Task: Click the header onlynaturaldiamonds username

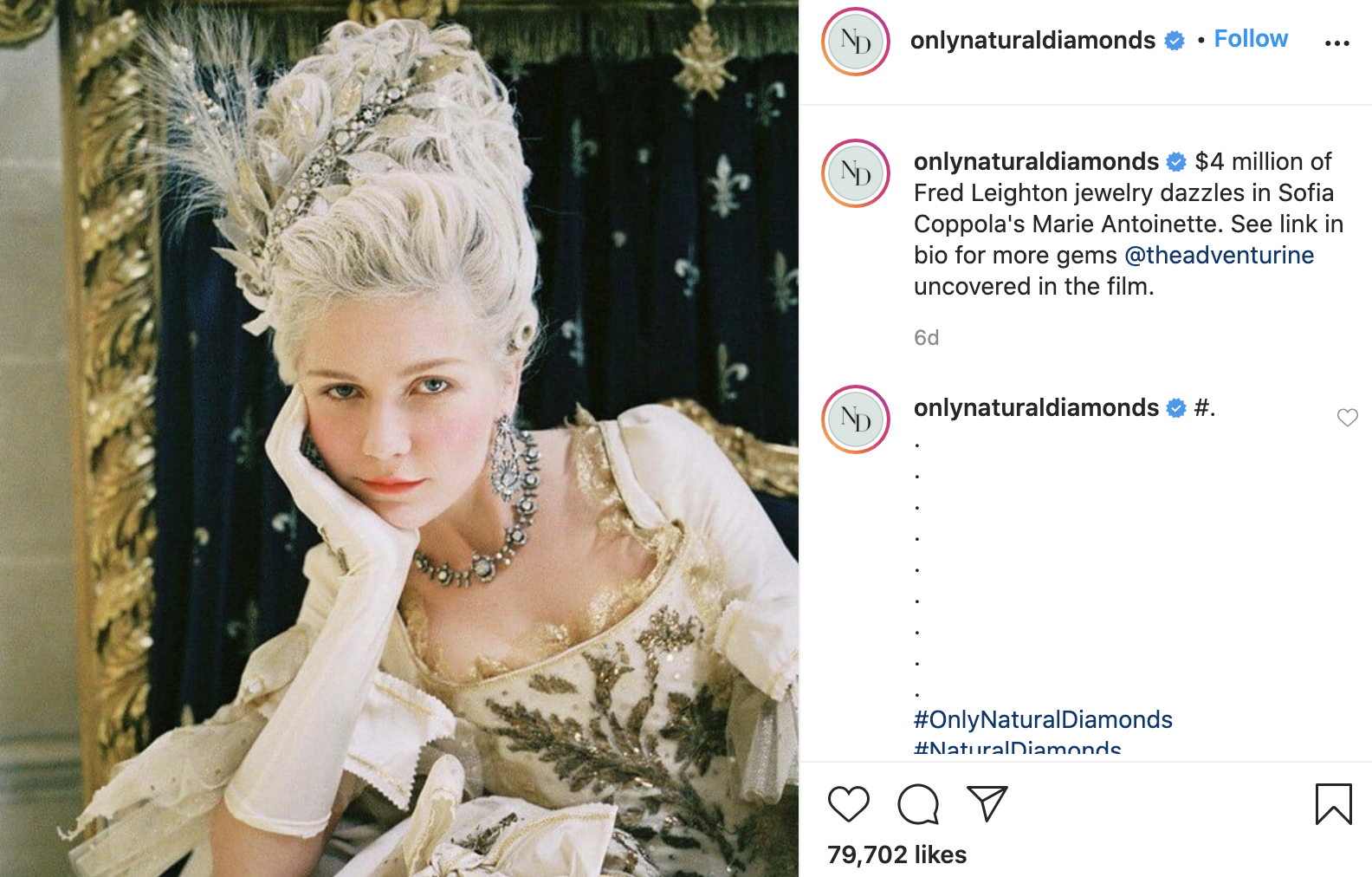Action: click(x=1032, y=40)
